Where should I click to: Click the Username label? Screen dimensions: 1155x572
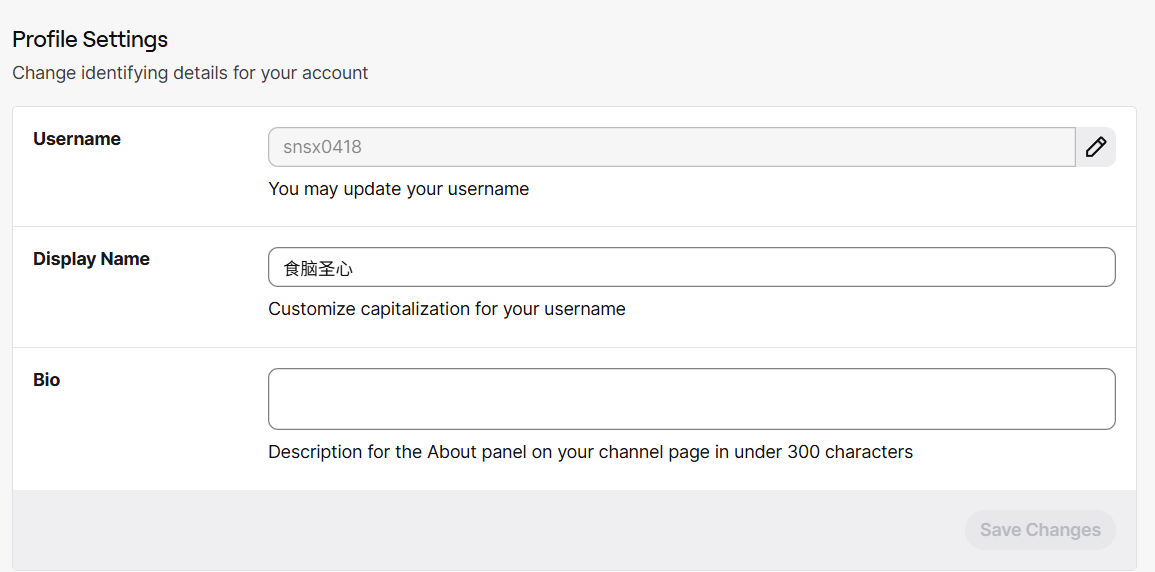77,139
